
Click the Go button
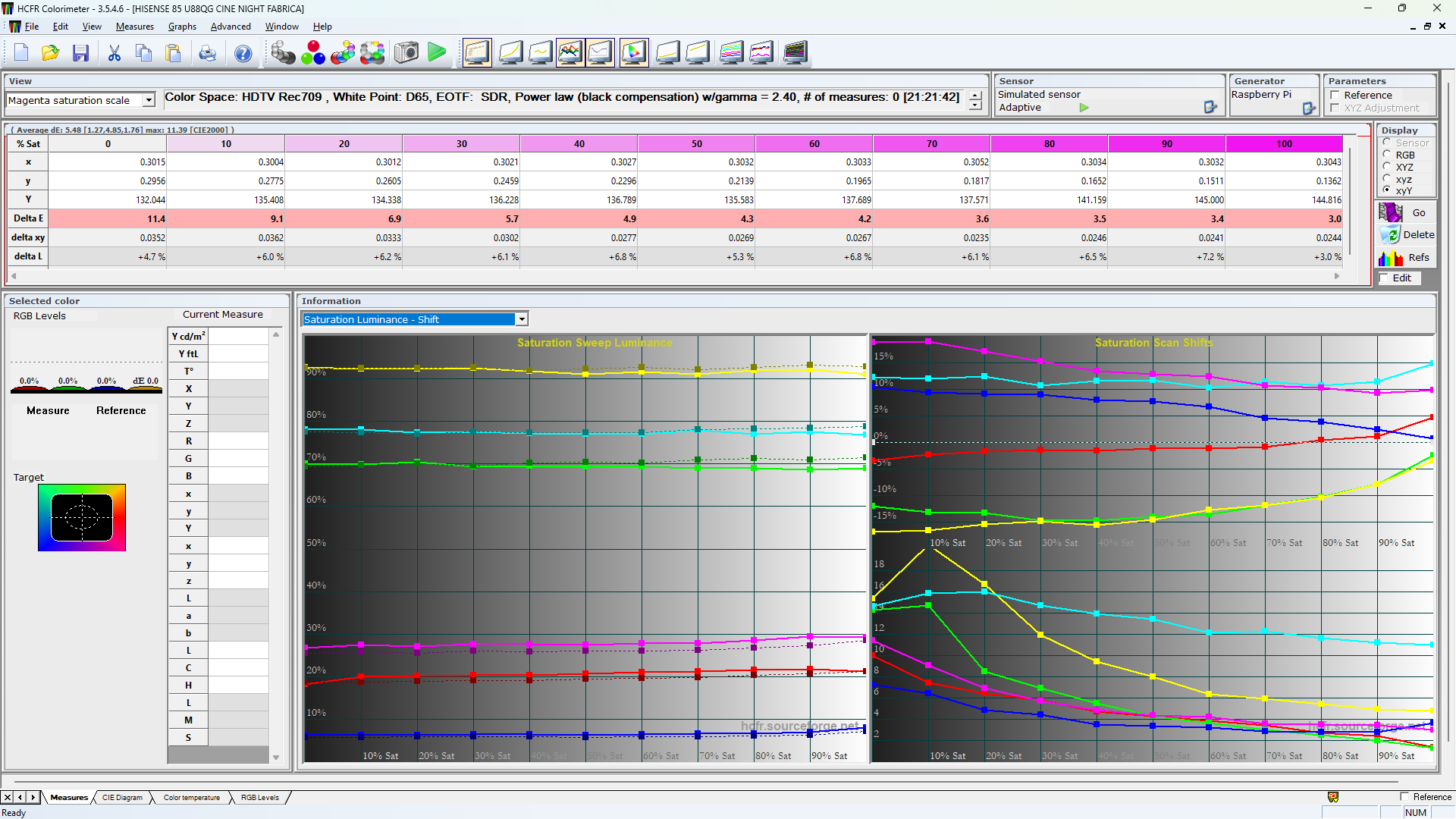(1406, 213)
